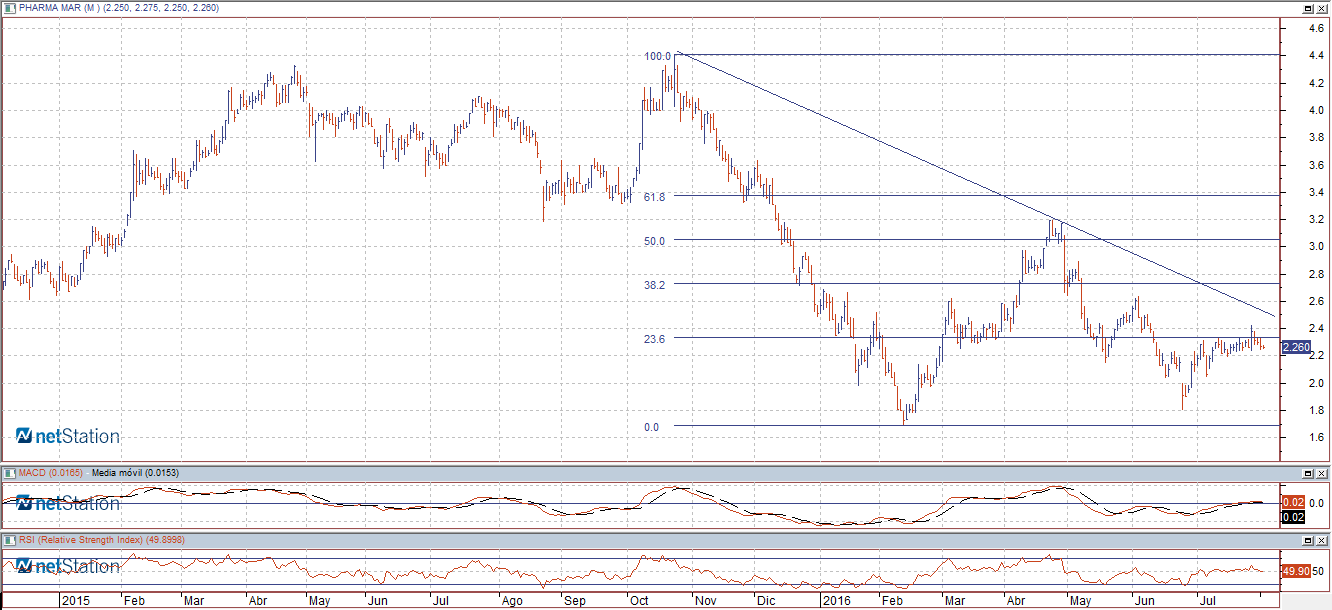
Task: Click the Media móvil (0.0153) label
Action: 133,472
